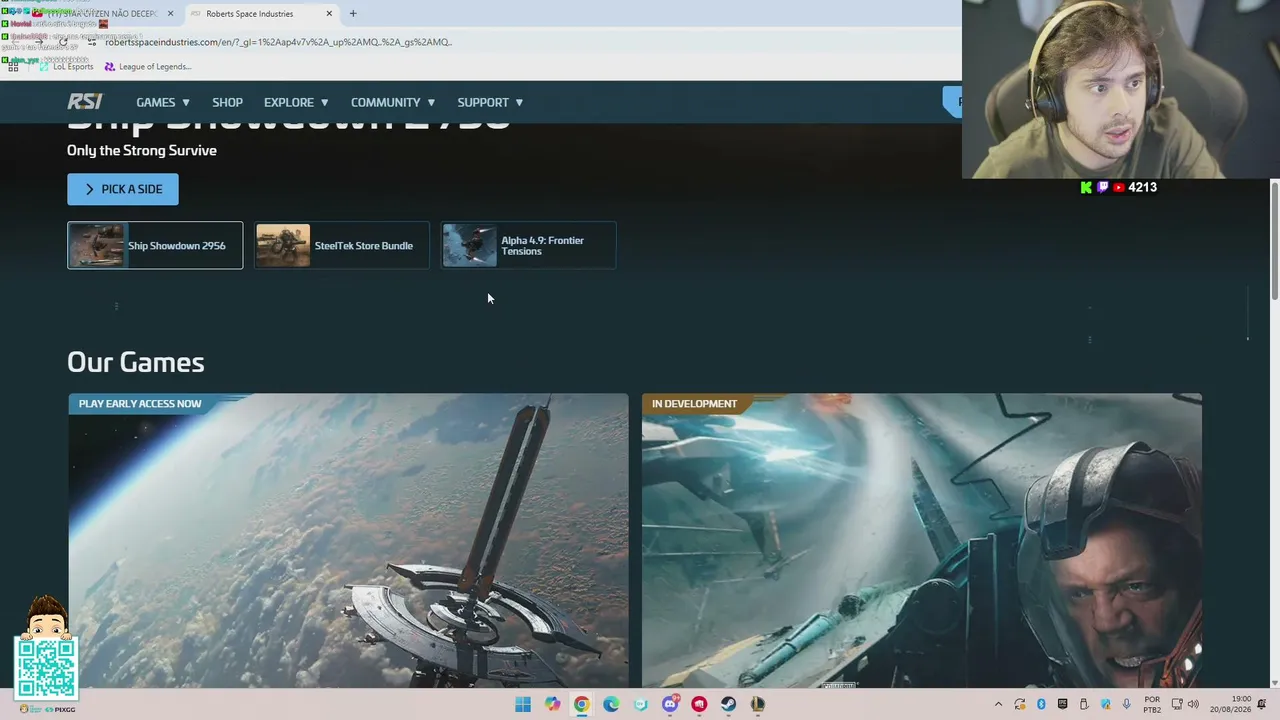Select the SteelTek Store Bundle slide thumbnail

coord(342,245)
